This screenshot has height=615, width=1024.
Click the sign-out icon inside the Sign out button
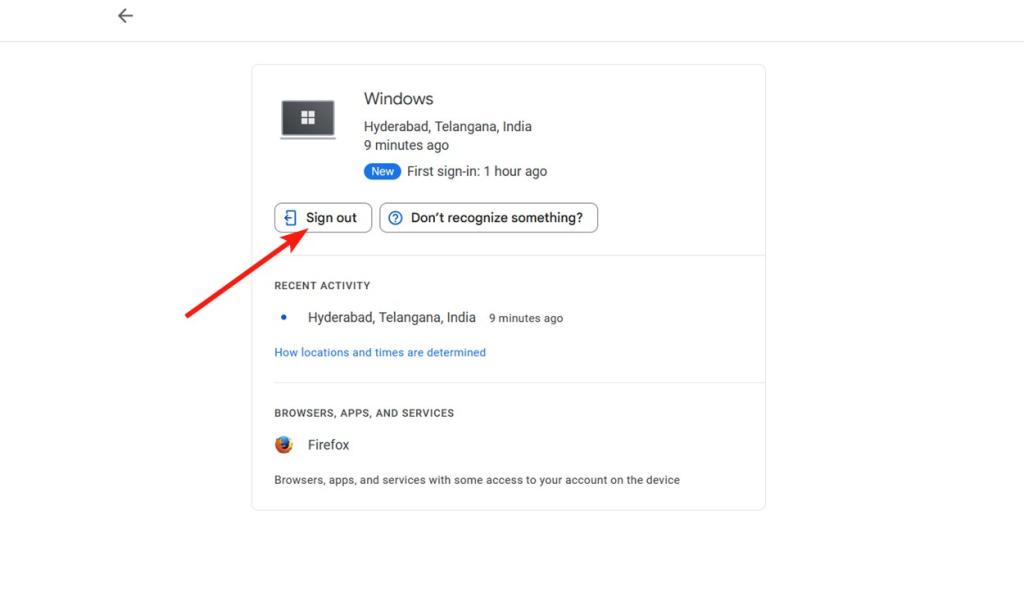point(291,217)
